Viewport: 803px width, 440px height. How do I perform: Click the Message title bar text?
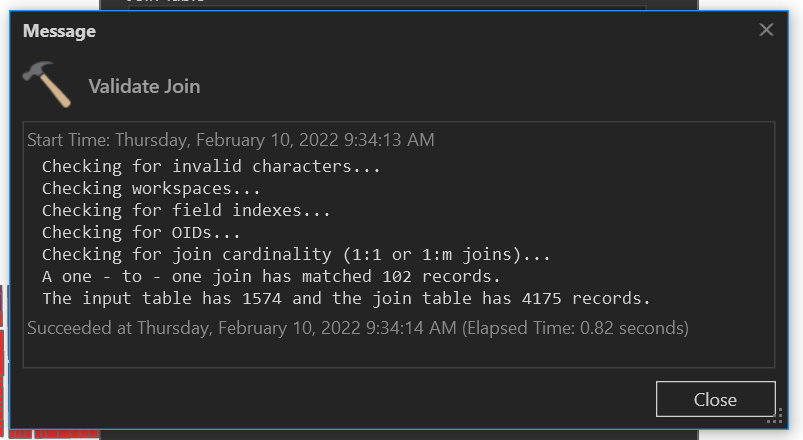coord(59,31)
